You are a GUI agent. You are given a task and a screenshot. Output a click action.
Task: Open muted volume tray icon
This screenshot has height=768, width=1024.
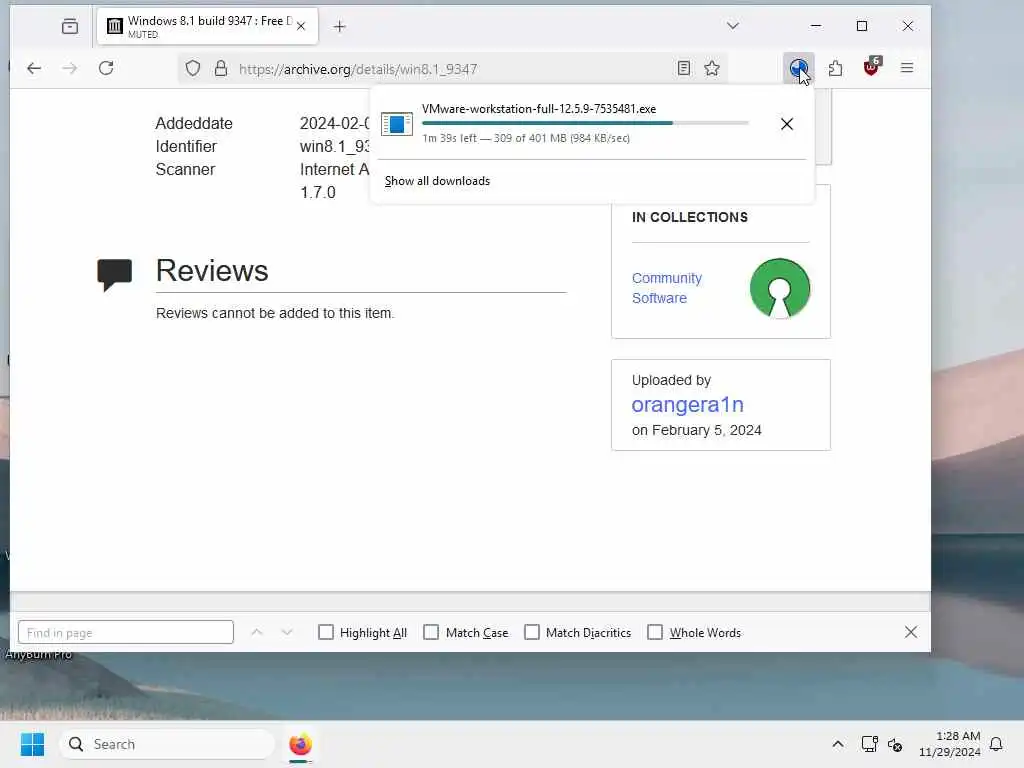point(895,744)
